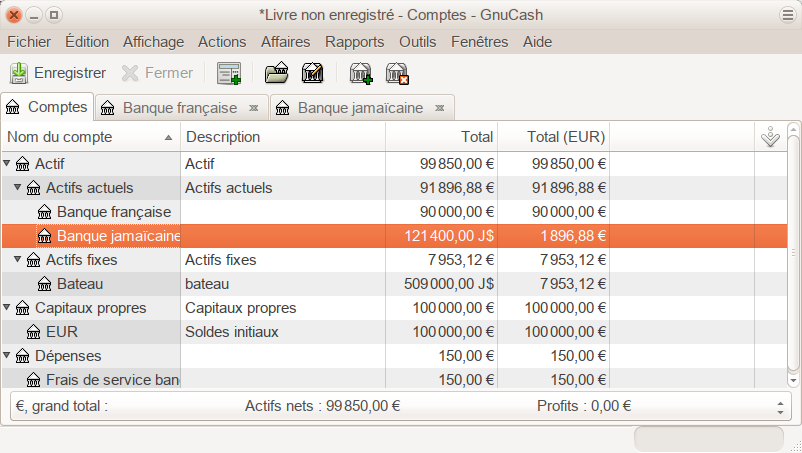Collapse the Actif account tree
This screenshot has height=453, width=802.
point(8,164)
